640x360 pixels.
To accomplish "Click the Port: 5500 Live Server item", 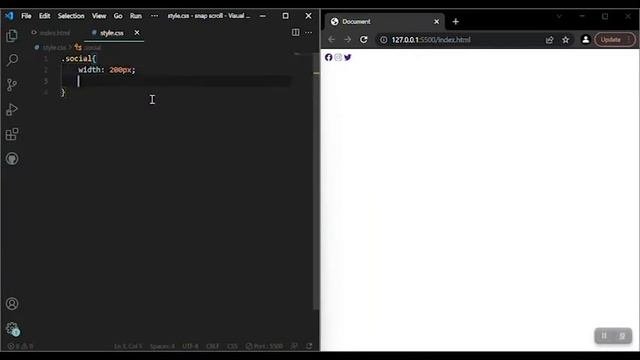I will (x=264, y=346).
